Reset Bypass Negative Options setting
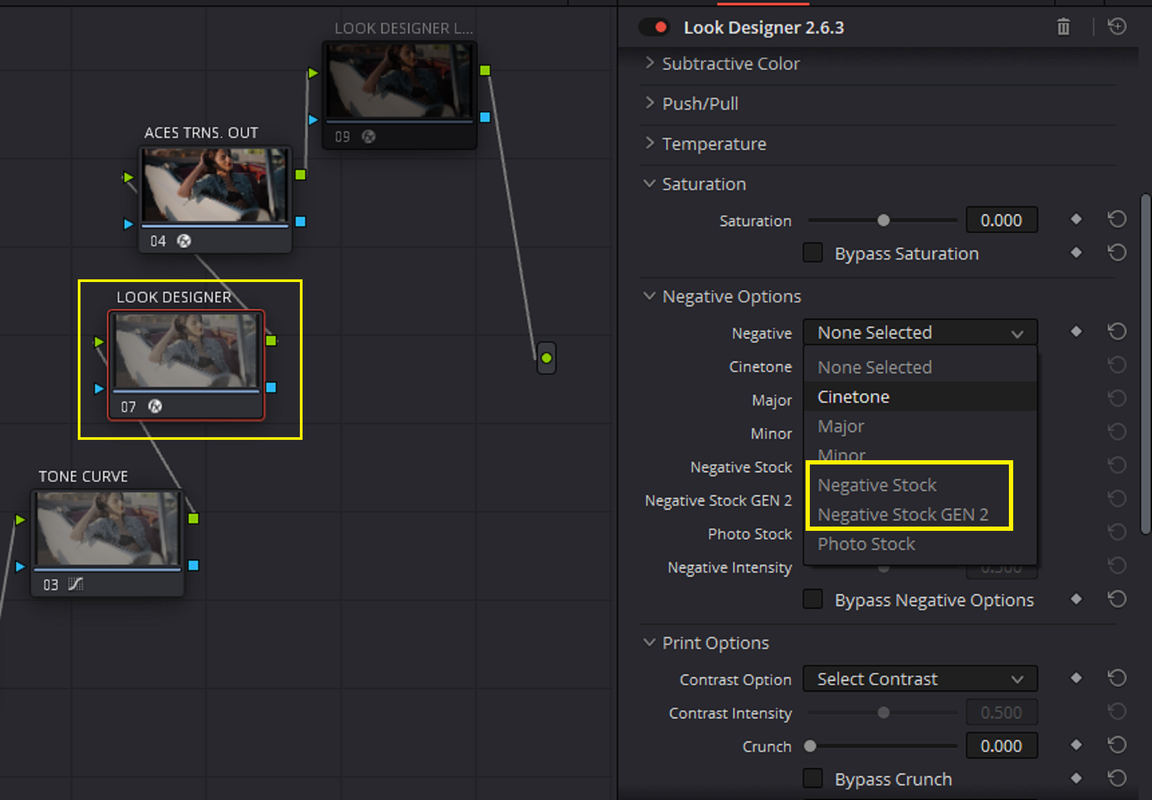The image size is (1152, 800). (x=1117, y=599)
